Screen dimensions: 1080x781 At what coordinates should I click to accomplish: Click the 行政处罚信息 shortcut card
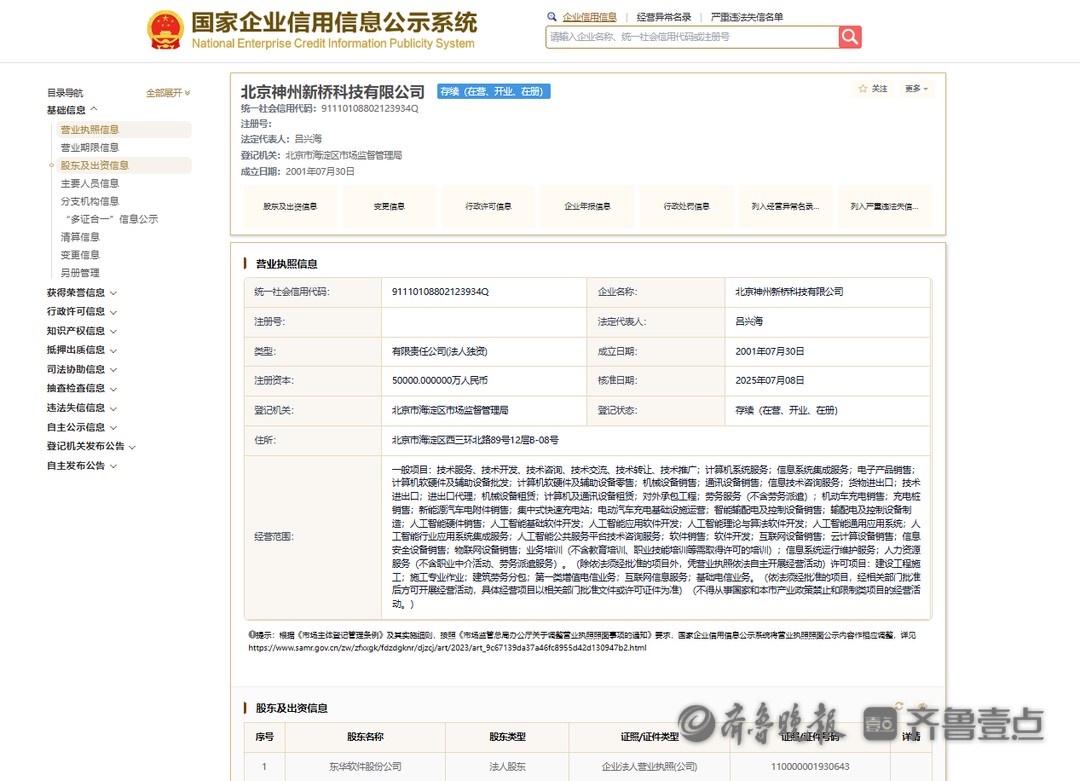click(687, 207)
